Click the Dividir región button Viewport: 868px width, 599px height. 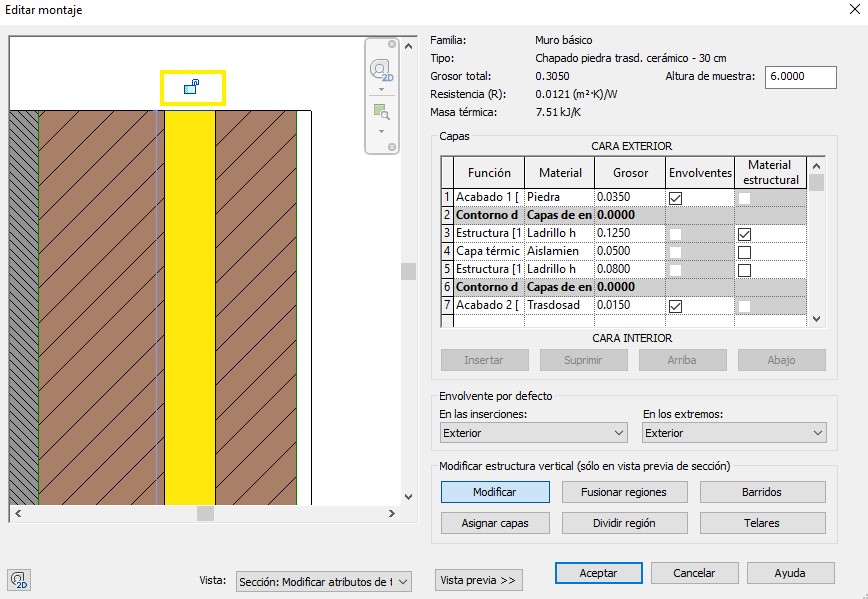624,523
